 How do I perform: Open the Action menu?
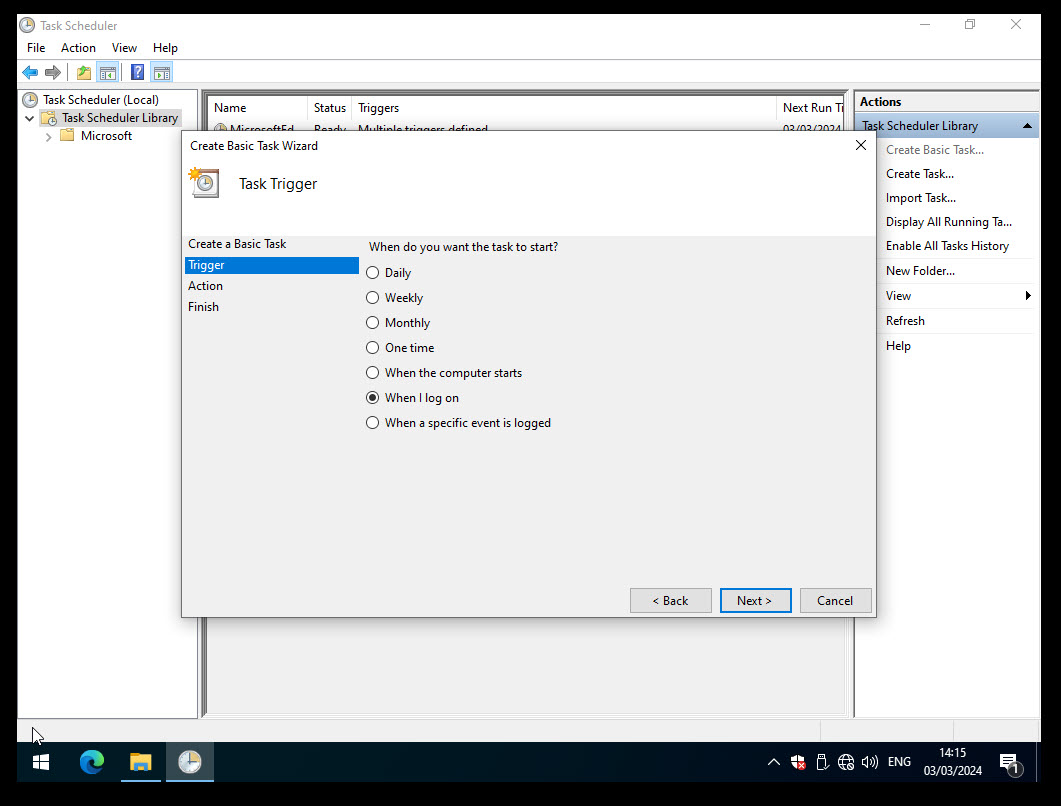pos(78,47)
